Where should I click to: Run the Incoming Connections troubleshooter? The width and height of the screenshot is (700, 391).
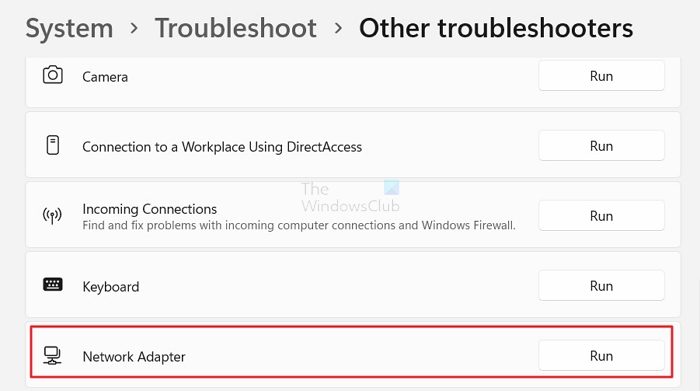tap(601, 216)
